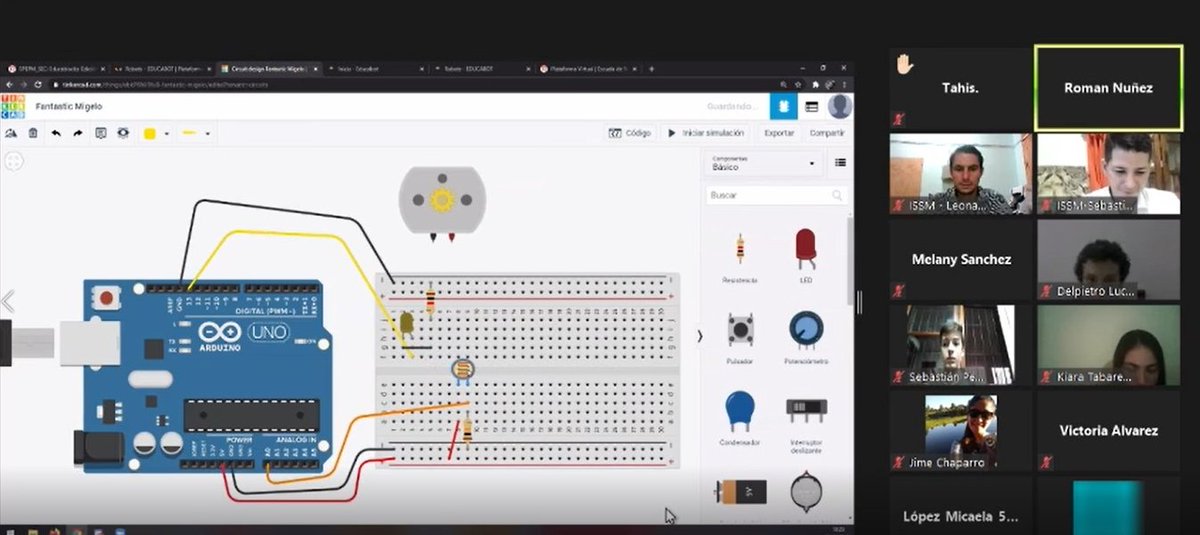
Task: Switch to Plataforma Virtual browser tab
Action: coord(586,69)
